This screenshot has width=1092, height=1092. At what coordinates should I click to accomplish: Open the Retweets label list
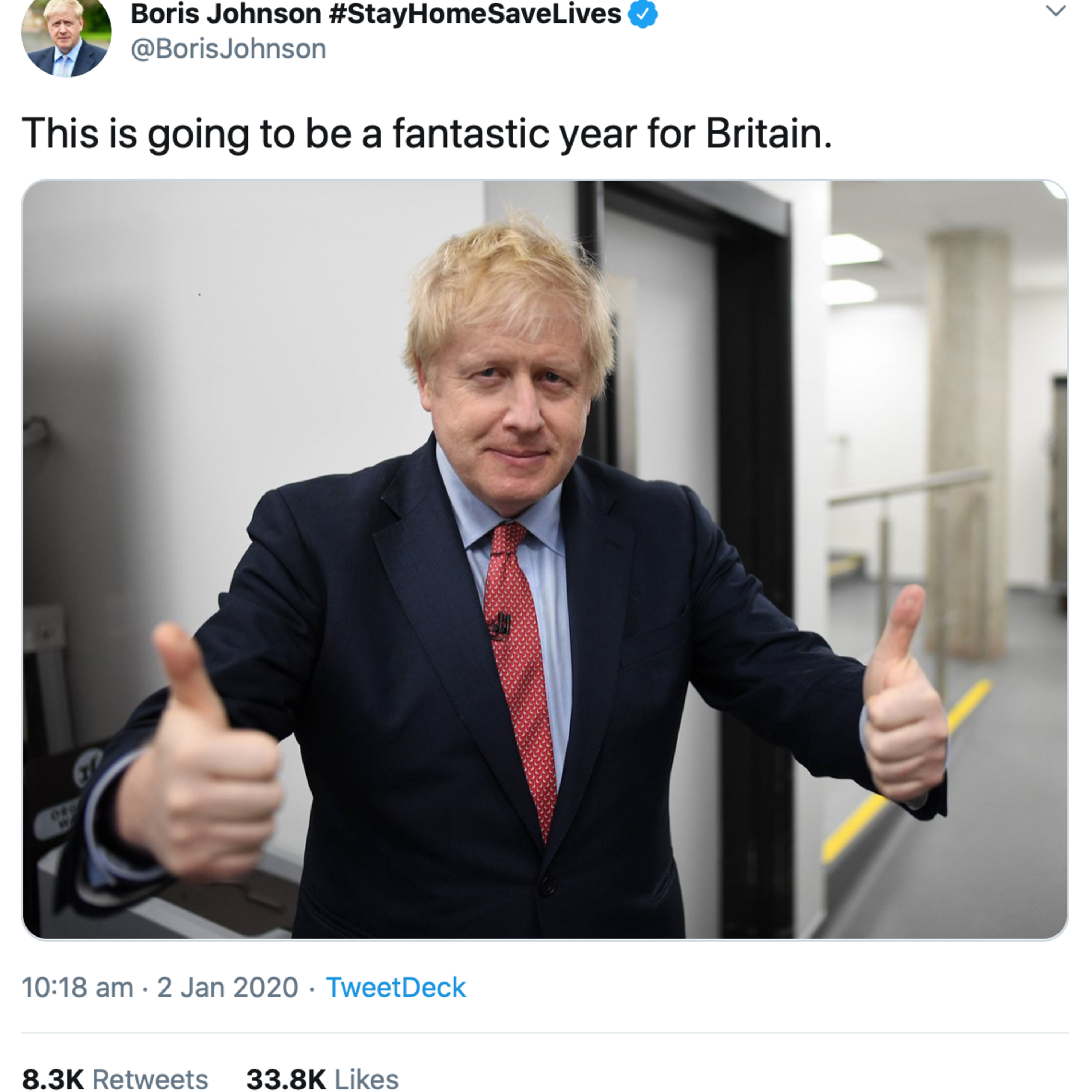(x=150, y=1079)
